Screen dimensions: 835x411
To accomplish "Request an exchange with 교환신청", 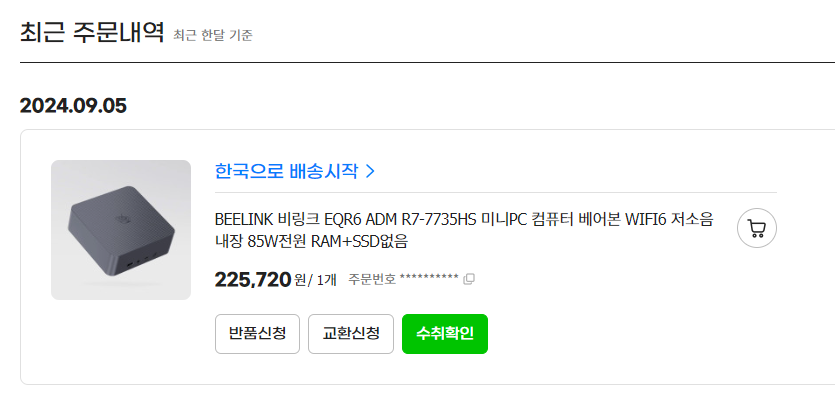I will 351,334.
